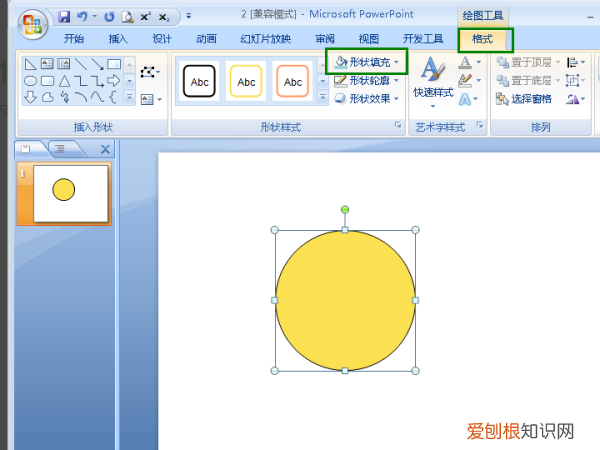
Task: Switch to the 插入 ribbon tab
Action: [118, 39]
